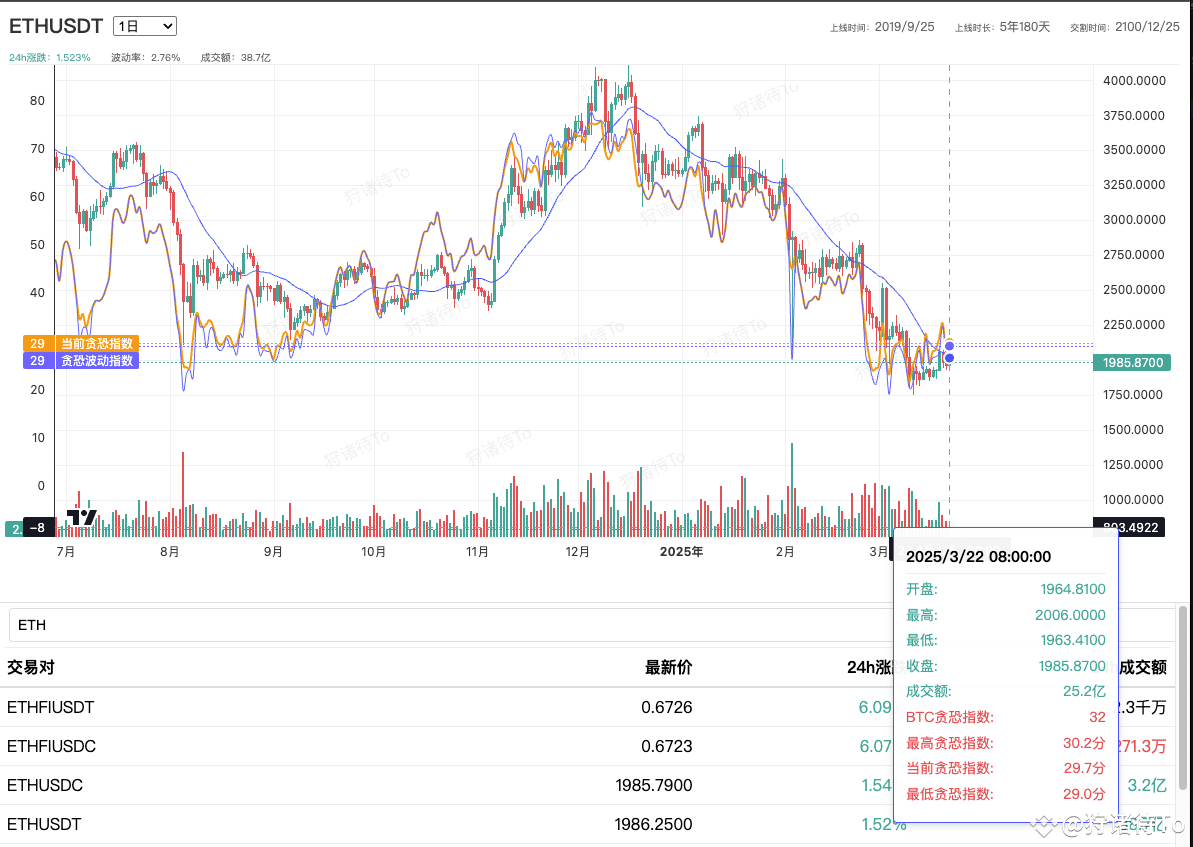This screenshot has height=847, width=1193.
Task: Sort by the 最新价 column header
Action: (668, 667)
